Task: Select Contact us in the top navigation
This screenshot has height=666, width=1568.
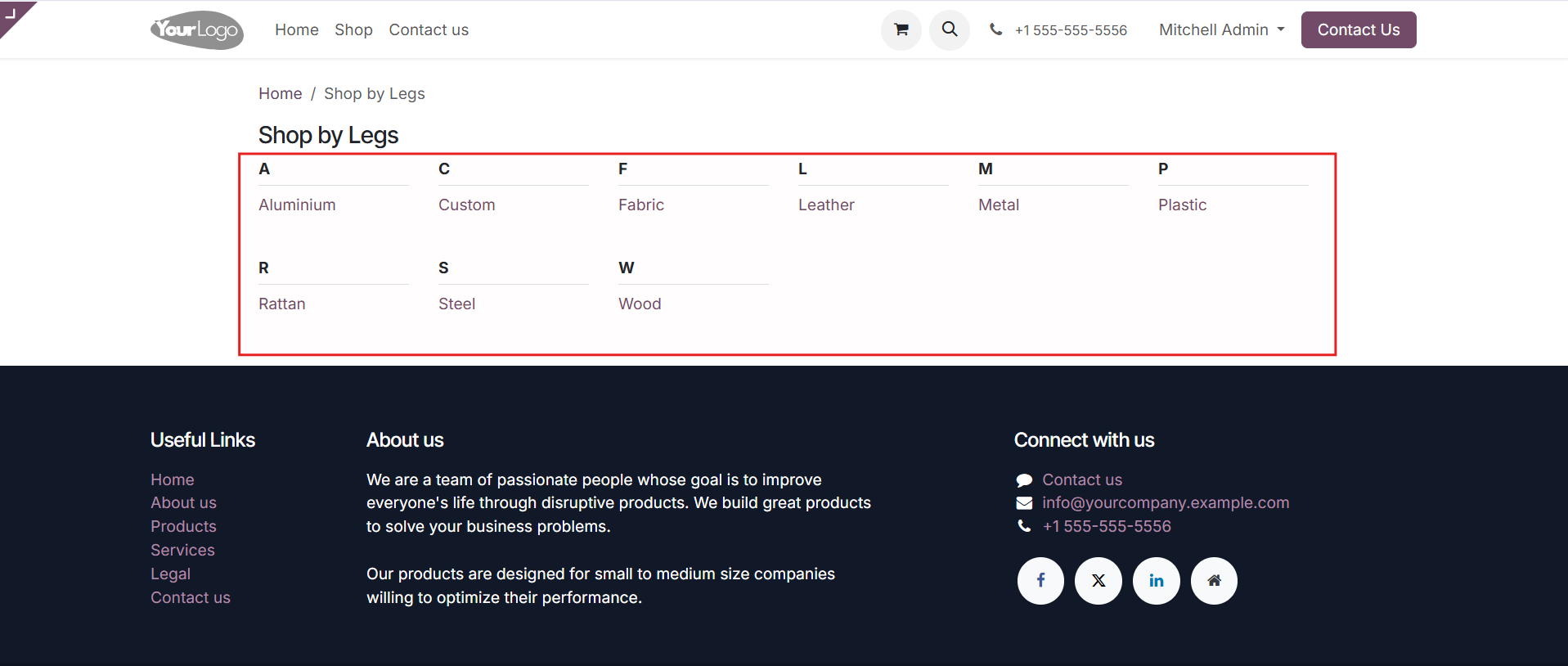Action: (x=429, y=29)
